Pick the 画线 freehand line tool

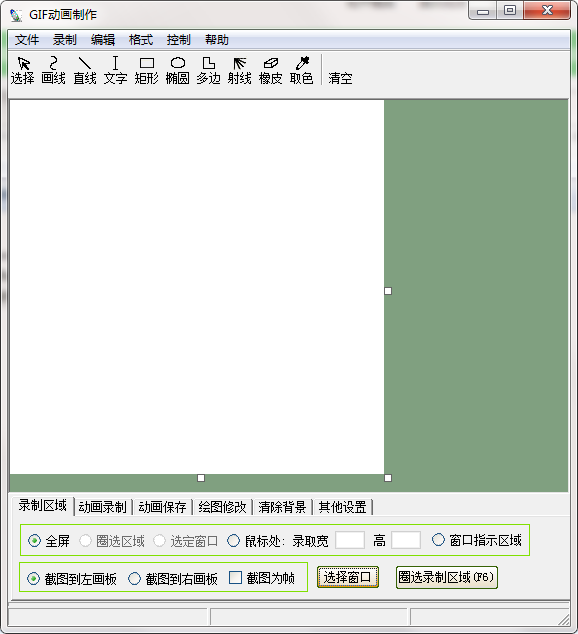coord(53,71)
